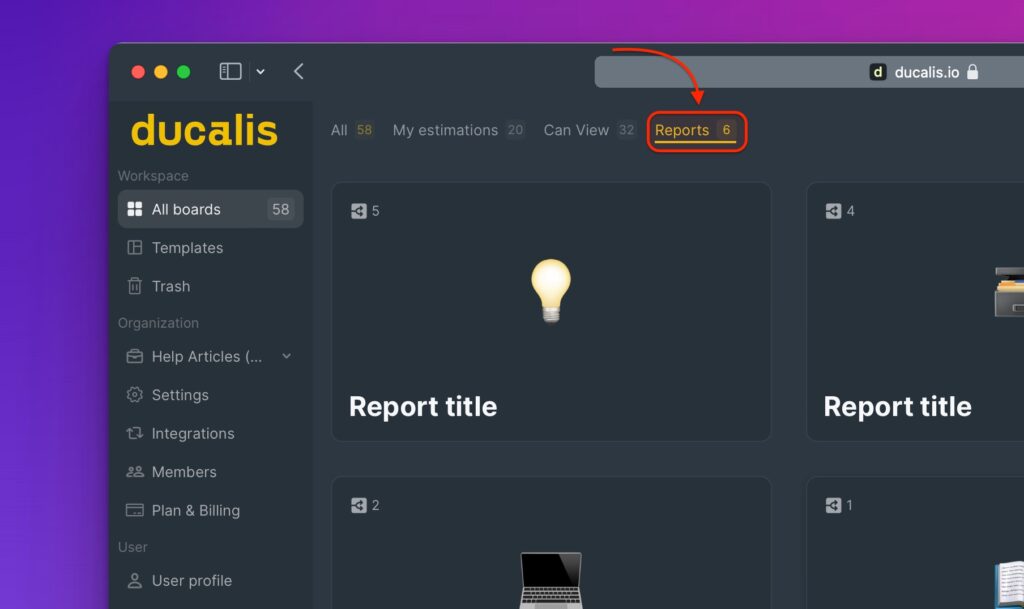Click the share icon on the lightbulb report
This screenshot has width=1024, height=609.
click(x=357, y=210)
